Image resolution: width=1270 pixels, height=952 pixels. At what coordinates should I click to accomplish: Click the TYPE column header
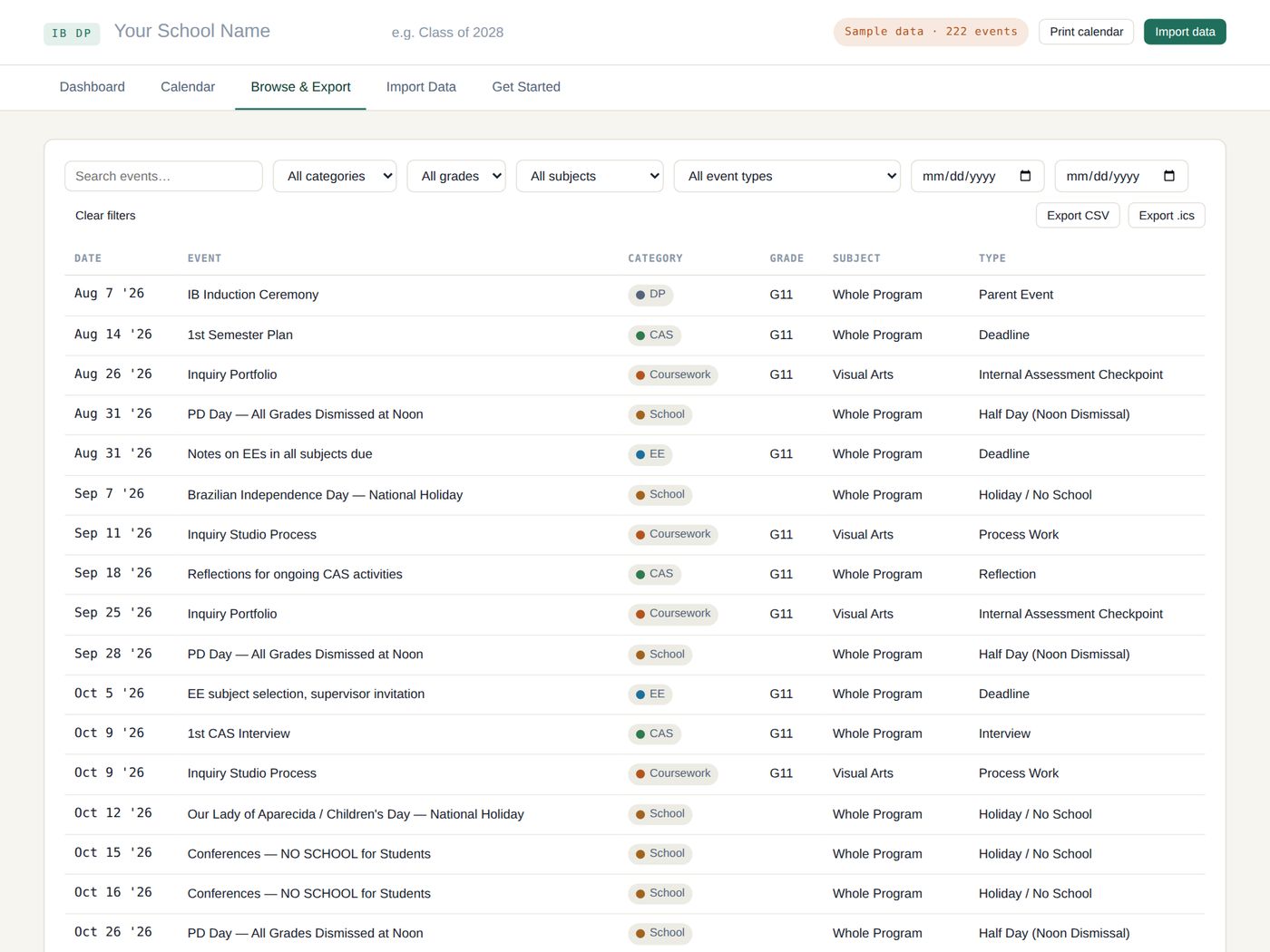click(x=992, y=258)
